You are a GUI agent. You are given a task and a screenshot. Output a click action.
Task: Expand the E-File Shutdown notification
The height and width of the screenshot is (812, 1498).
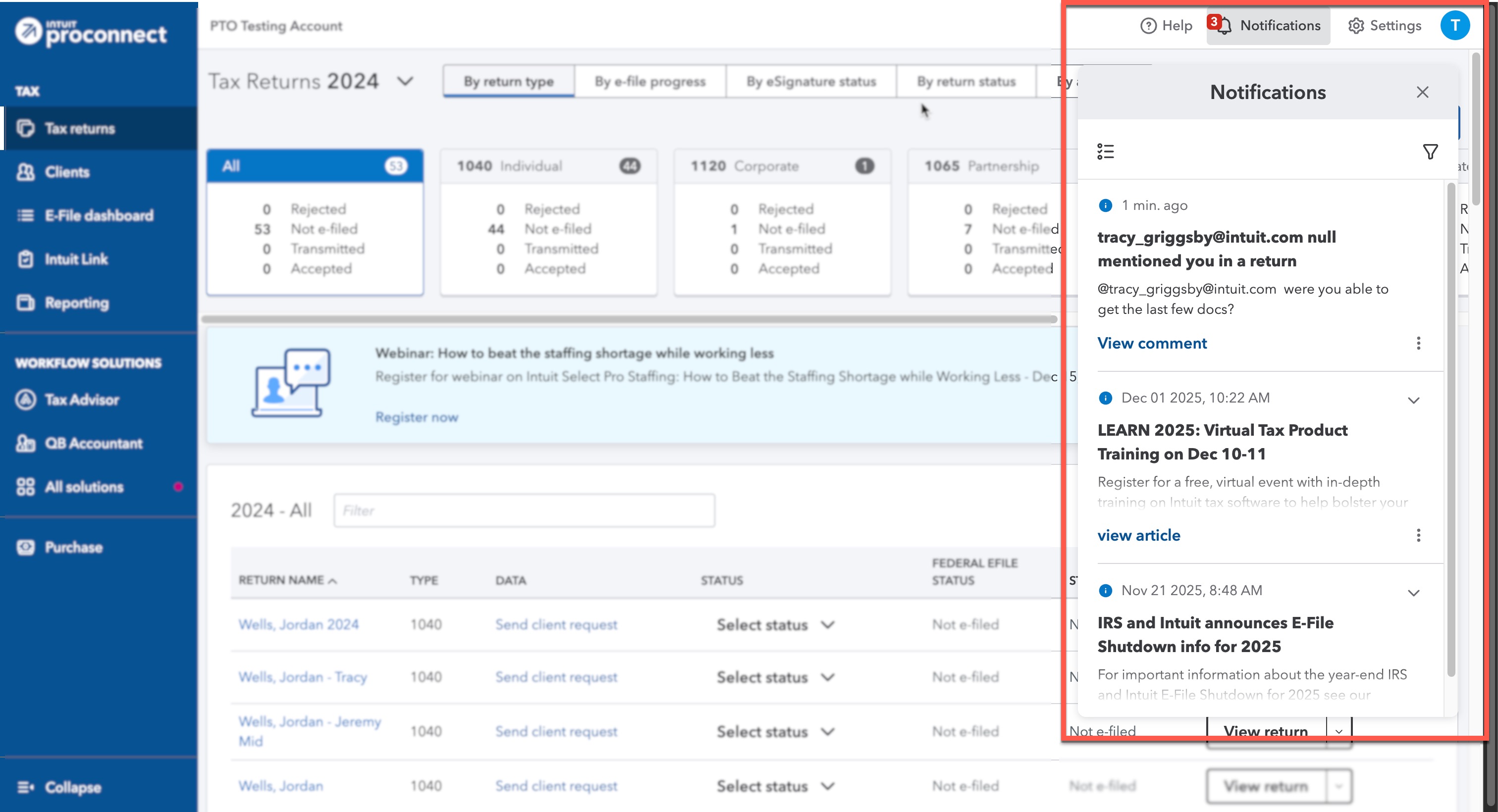(1414, 593)
